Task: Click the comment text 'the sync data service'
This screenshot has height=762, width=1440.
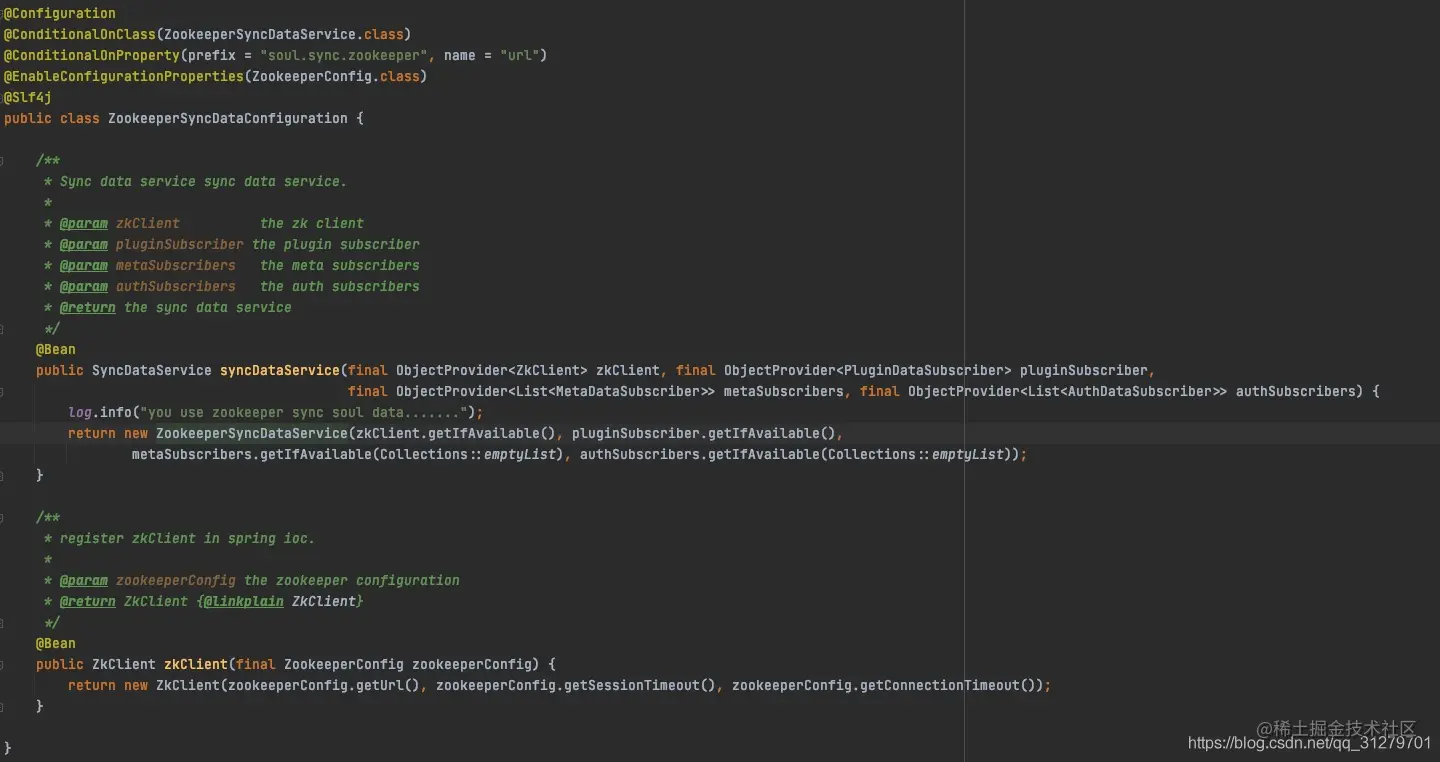Action: [x=208, y=307]
